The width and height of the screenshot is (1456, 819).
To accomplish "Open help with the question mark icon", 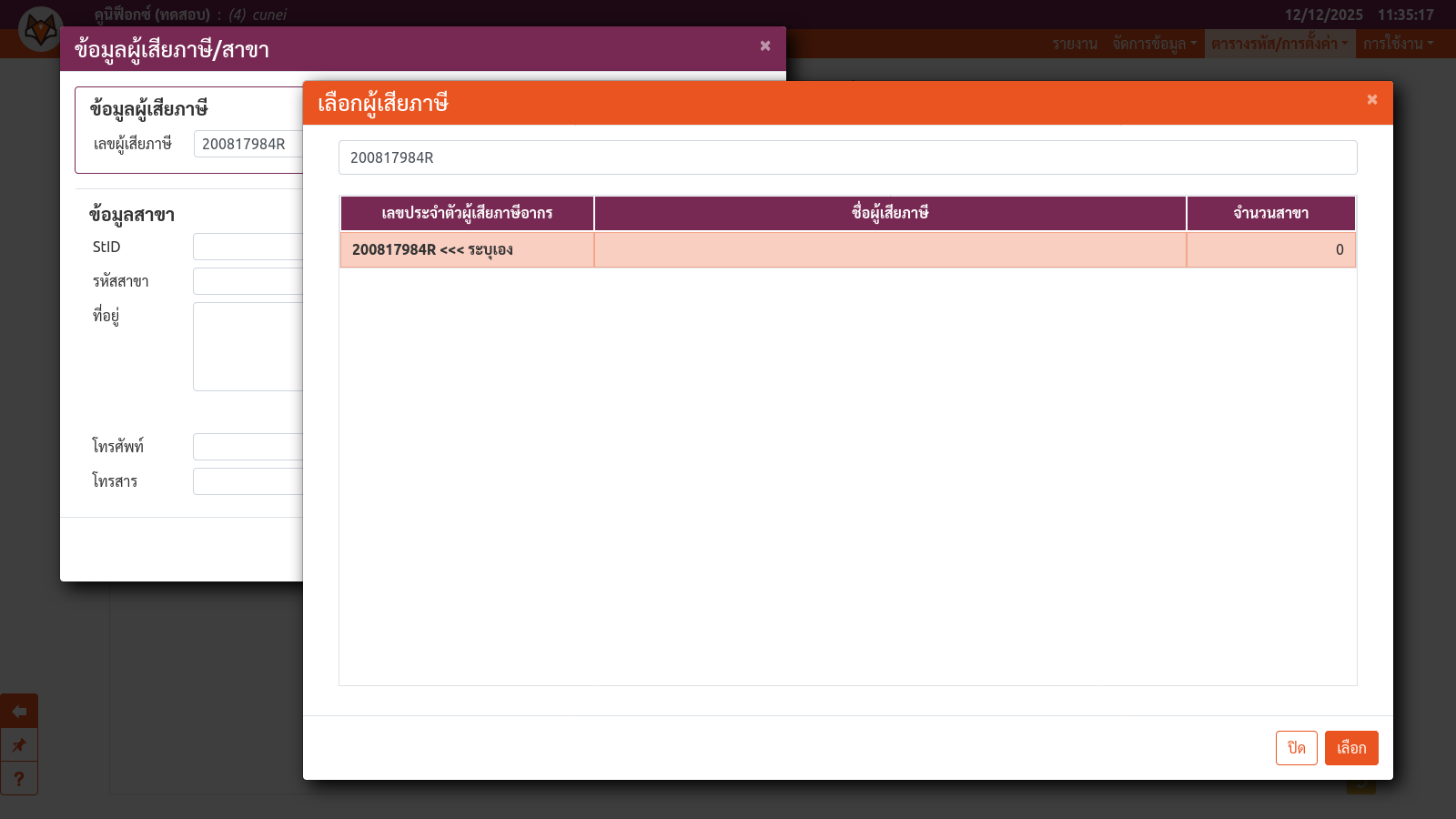I will point(19,779).
